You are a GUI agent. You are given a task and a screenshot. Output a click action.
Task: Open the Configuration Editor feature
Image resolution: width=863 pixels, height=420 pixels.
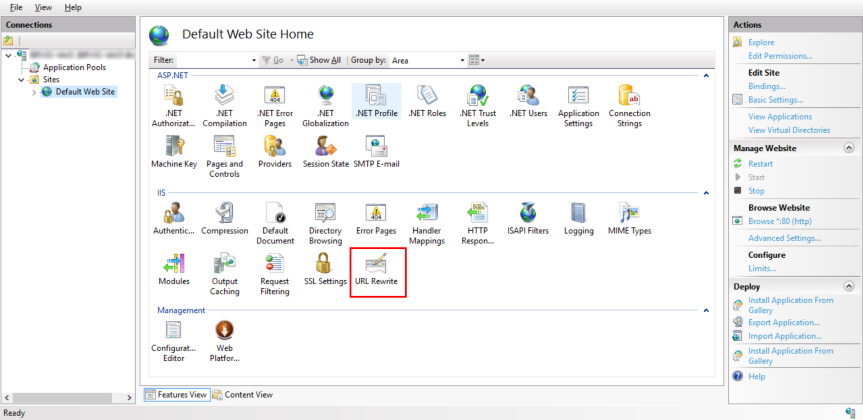pos(174,341)
